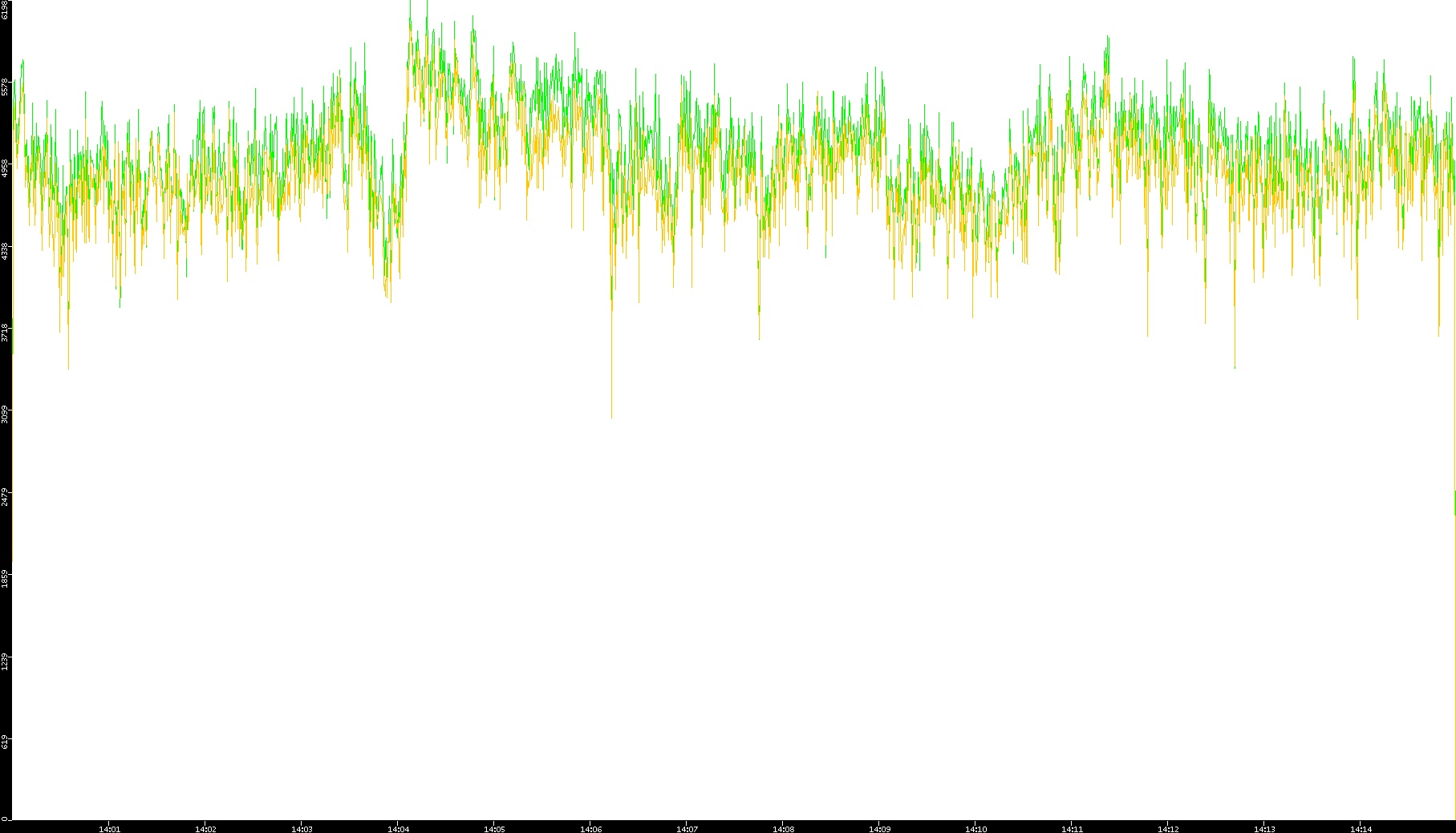Click the 2479 vertical axis label

(6, 497)
